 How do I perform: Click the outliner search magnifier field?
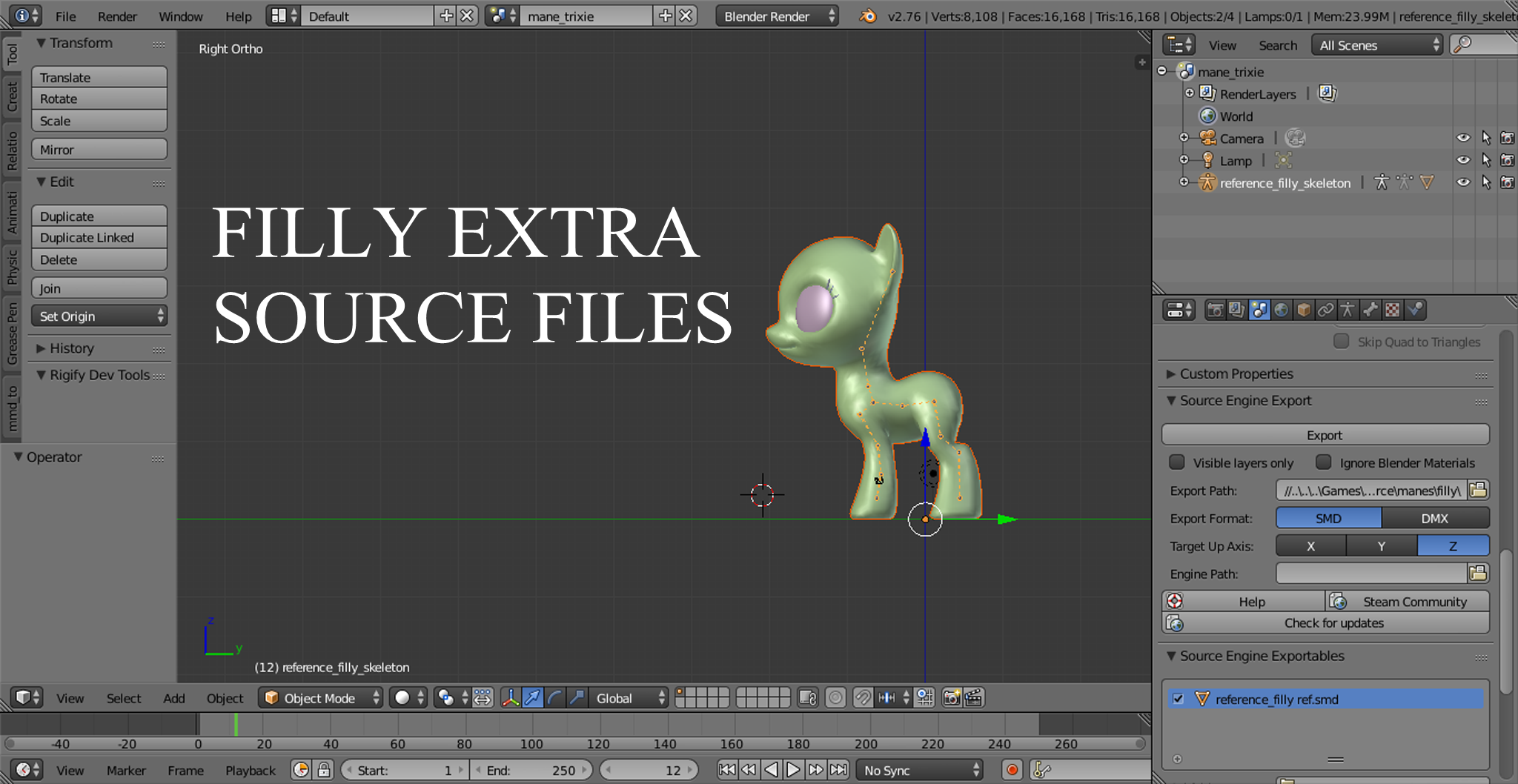[x=1482, y=44]
